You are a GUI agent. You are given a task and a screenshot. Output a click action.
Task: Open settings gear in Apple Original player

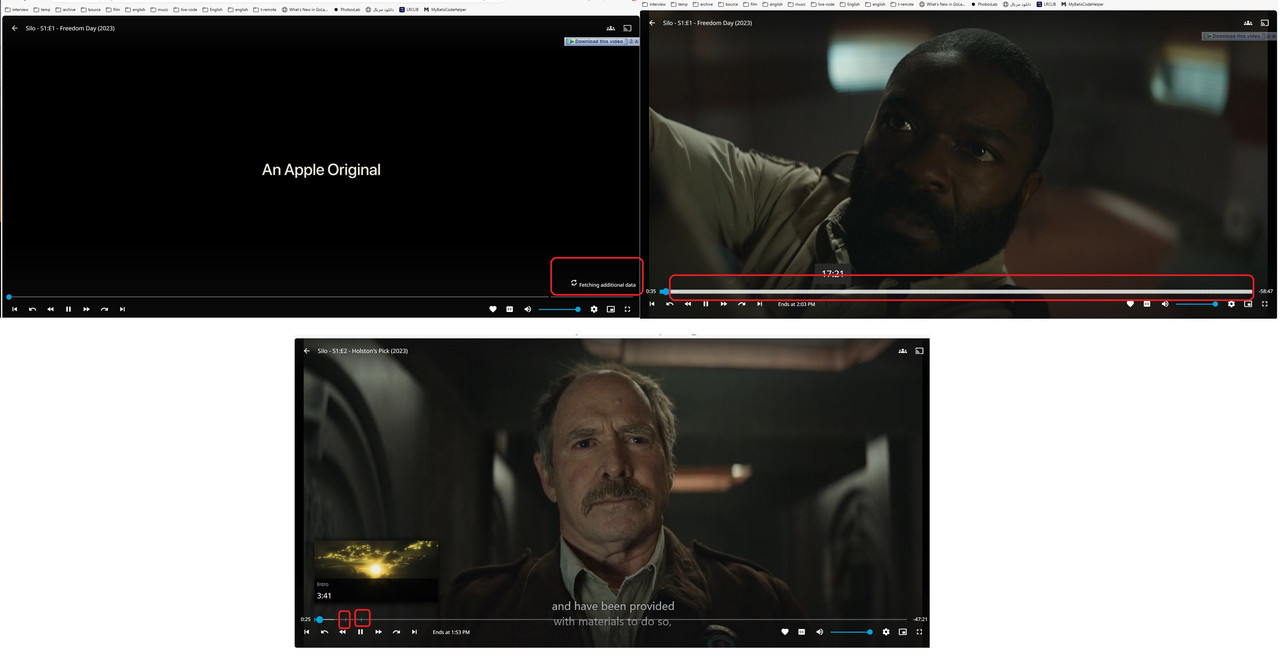click(594, 309)
